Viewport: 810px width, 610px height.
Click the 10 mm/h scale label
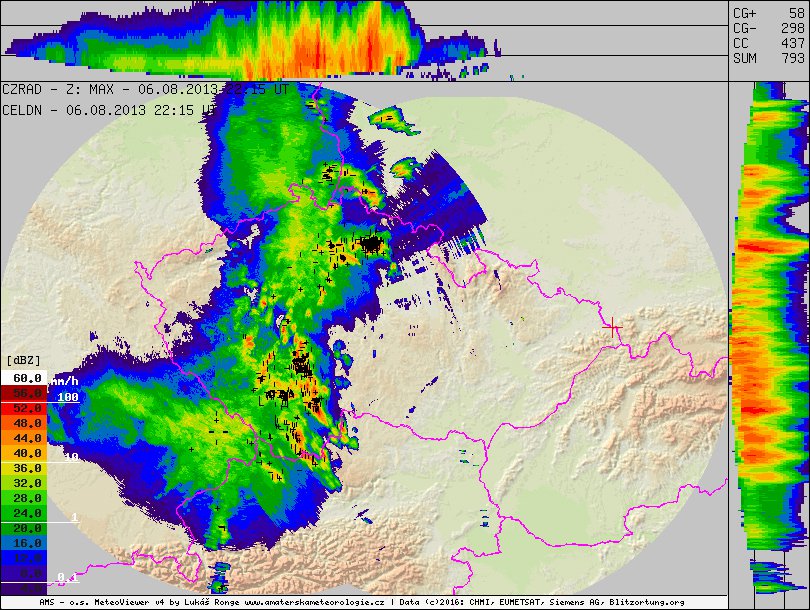tap(71, 457)
